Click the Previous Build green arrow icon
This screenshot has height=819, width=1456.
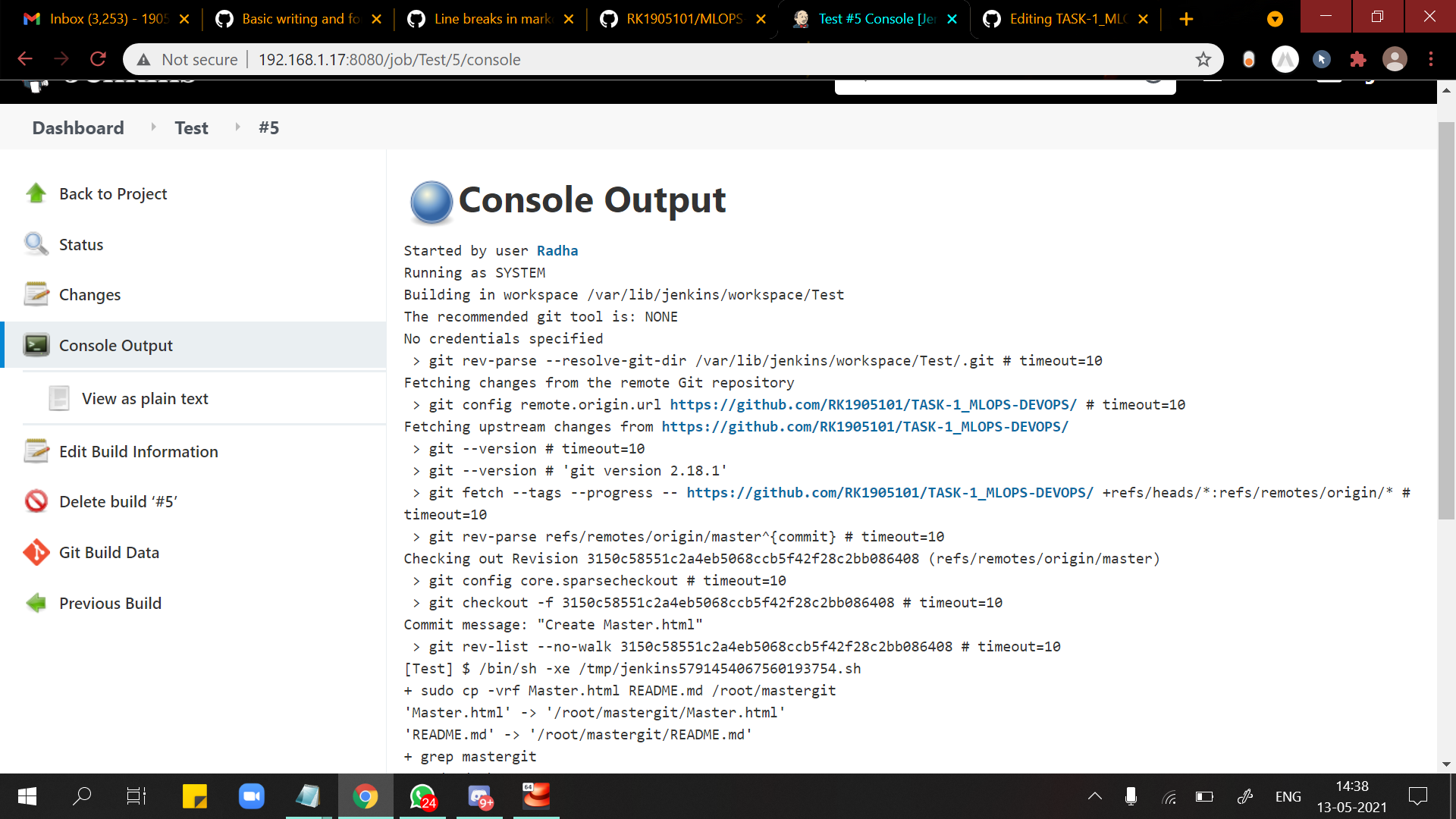[x=36, y=603]
